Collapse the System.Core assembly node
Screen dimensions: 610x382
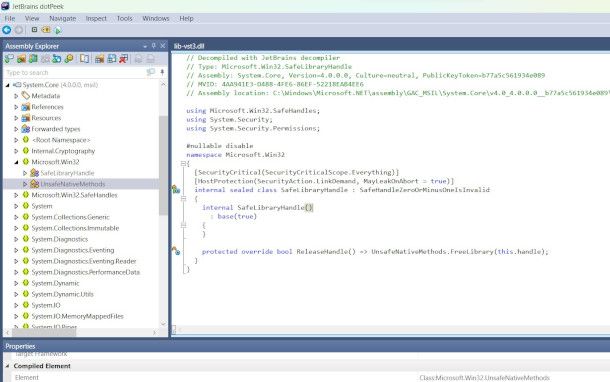click(x=7, y=85)
